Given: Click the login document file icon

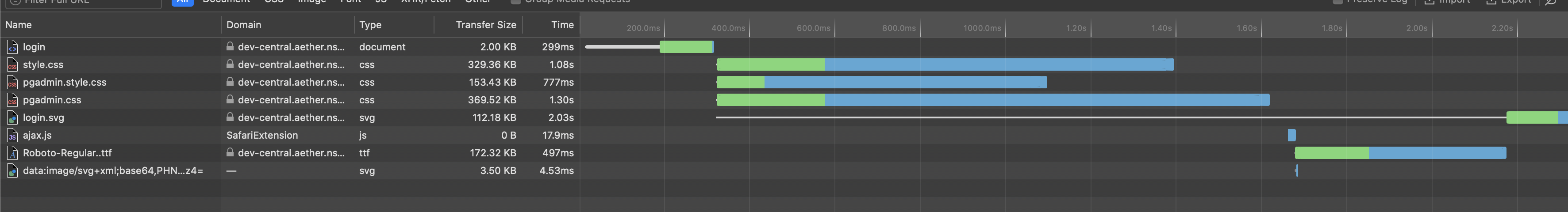Looking at the screenshot, I should [x=12, y=47].
